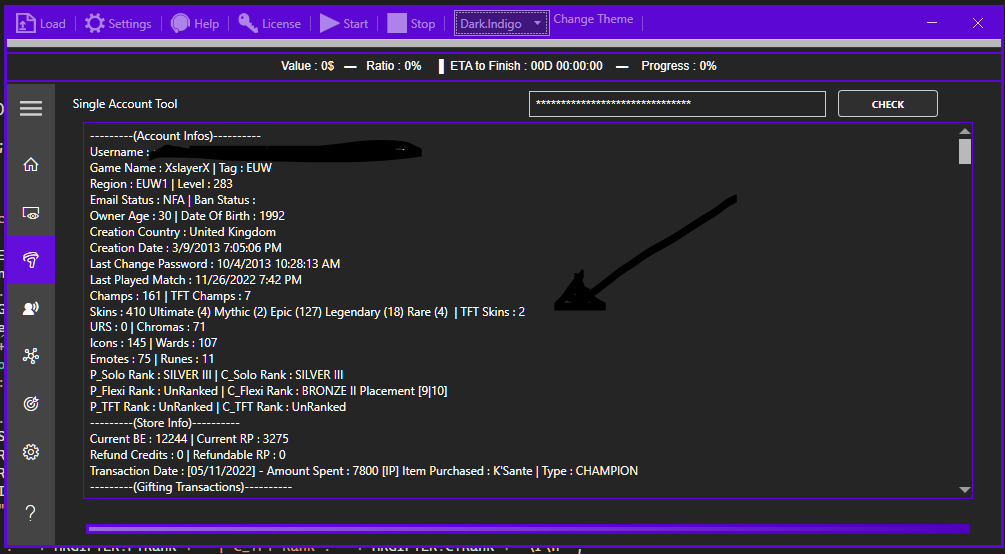Viewport: 1005px width, 554px height.
Task: Click the 'Email Status : NFA' line
Action: pos(172,200)
